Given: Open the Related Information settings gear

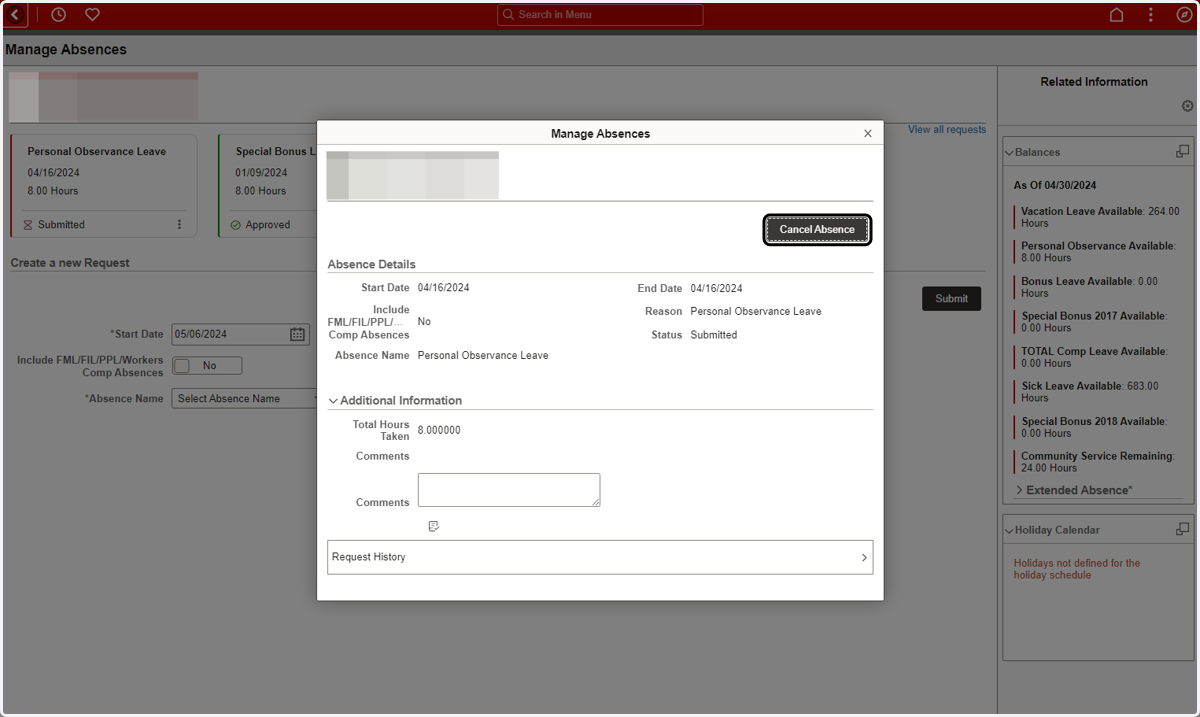Looking at the screenshot, I should 1187,106.
